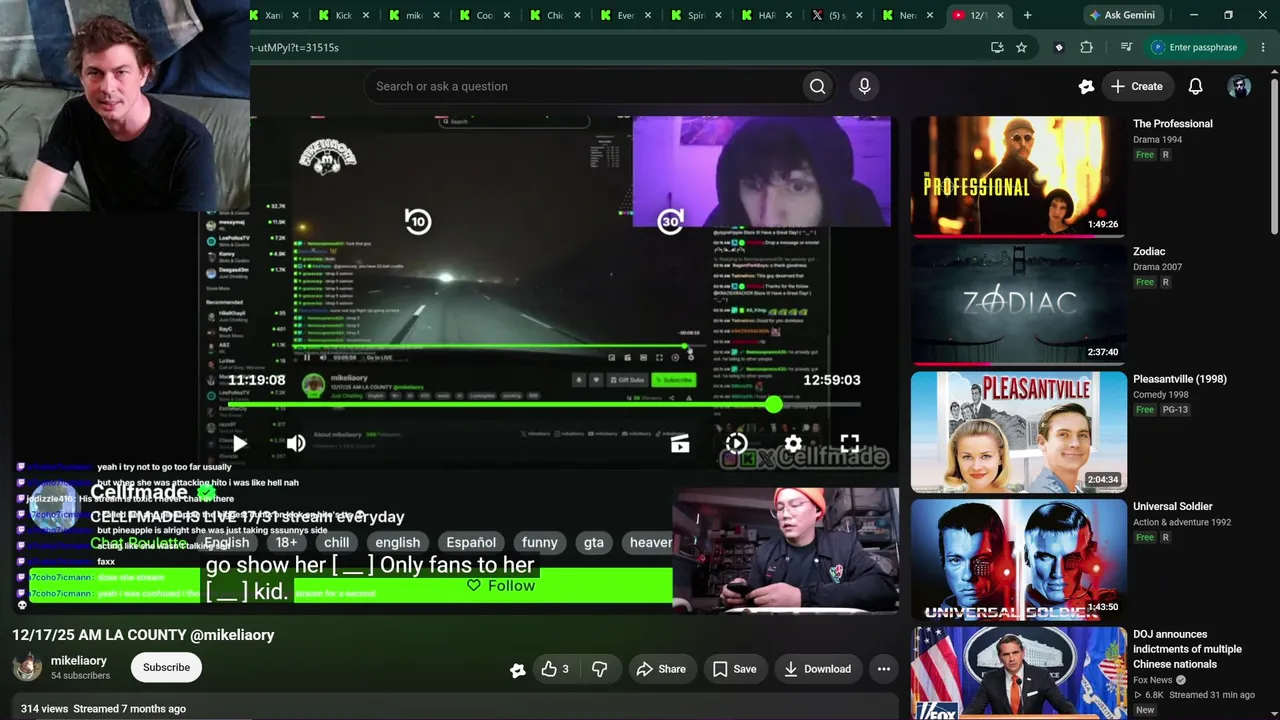Download the video
Image resolution: width=1280 pixels, height=720 pixels.
(x=817, y=669)
